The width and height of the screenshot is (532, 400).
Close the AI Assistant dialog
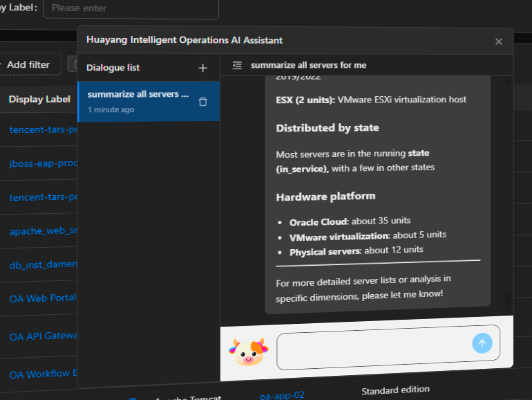(x=498, y=41)
